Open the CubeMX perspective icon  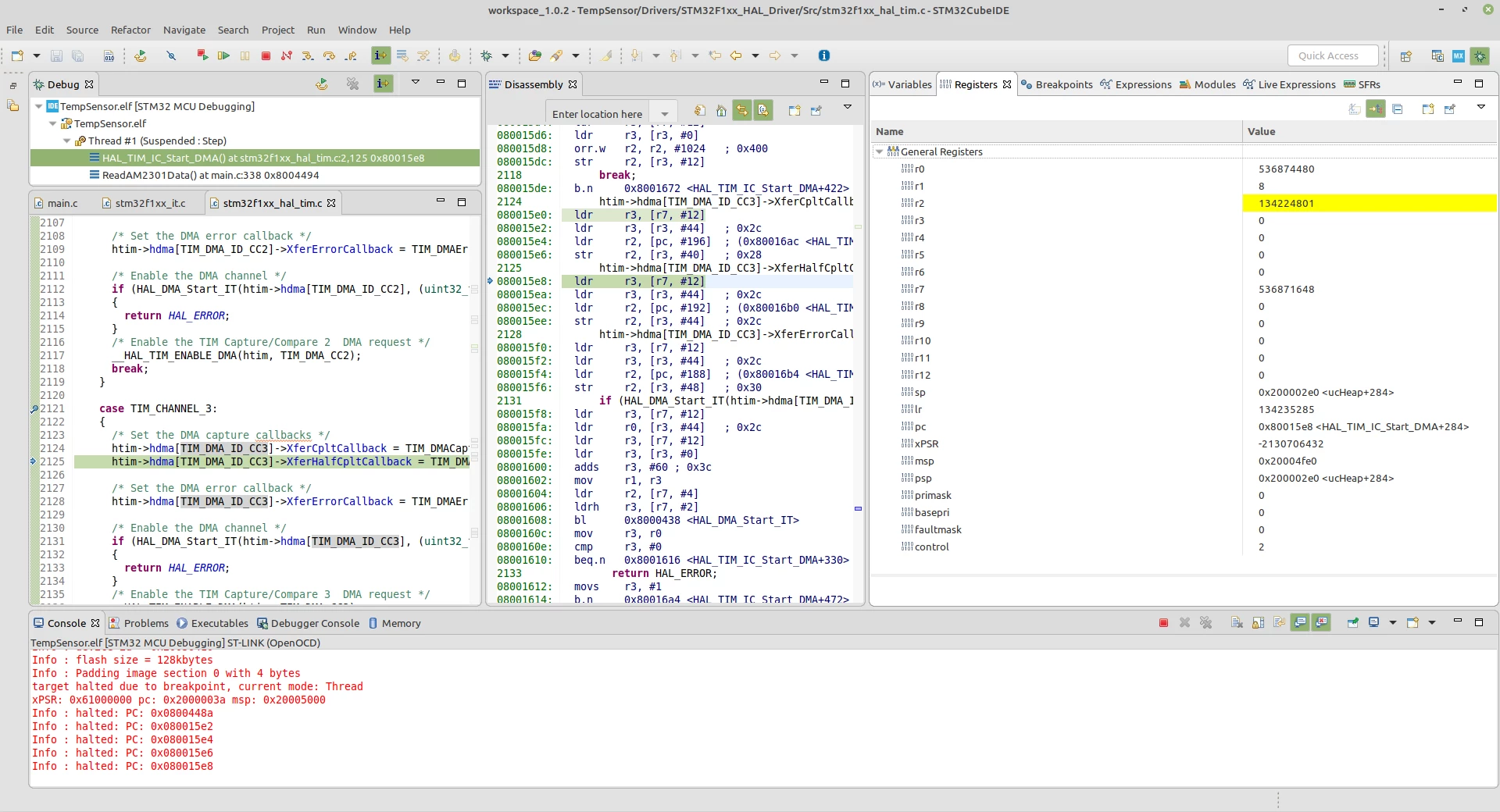coord(1459,55)
